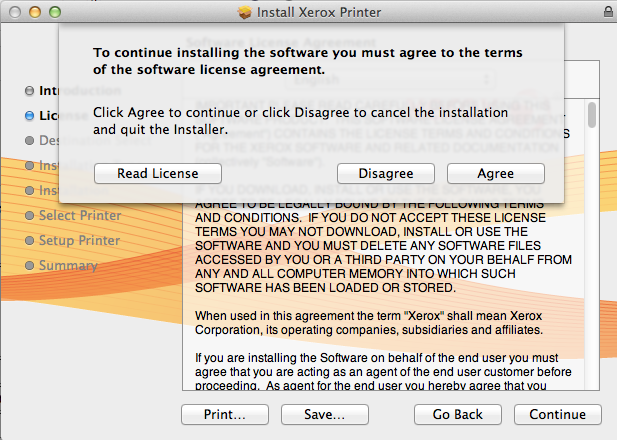Click the Summary step bullet
Screen dimensions: 617x440
pos(30,266)
